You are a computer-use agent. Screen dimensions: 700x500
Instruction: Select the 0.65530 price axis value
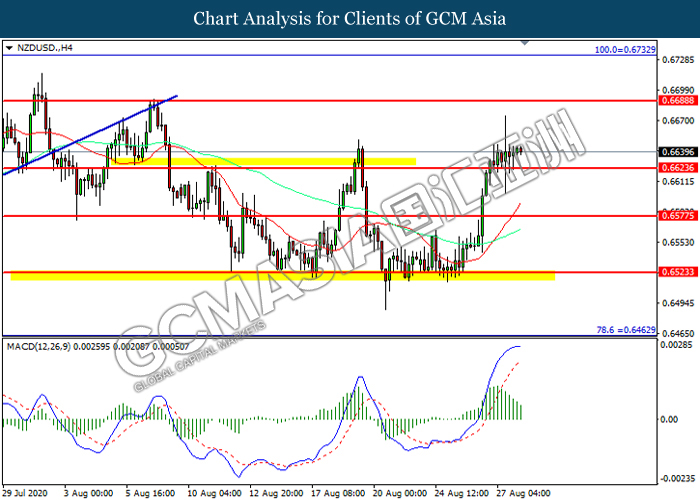tap(678, 242)
